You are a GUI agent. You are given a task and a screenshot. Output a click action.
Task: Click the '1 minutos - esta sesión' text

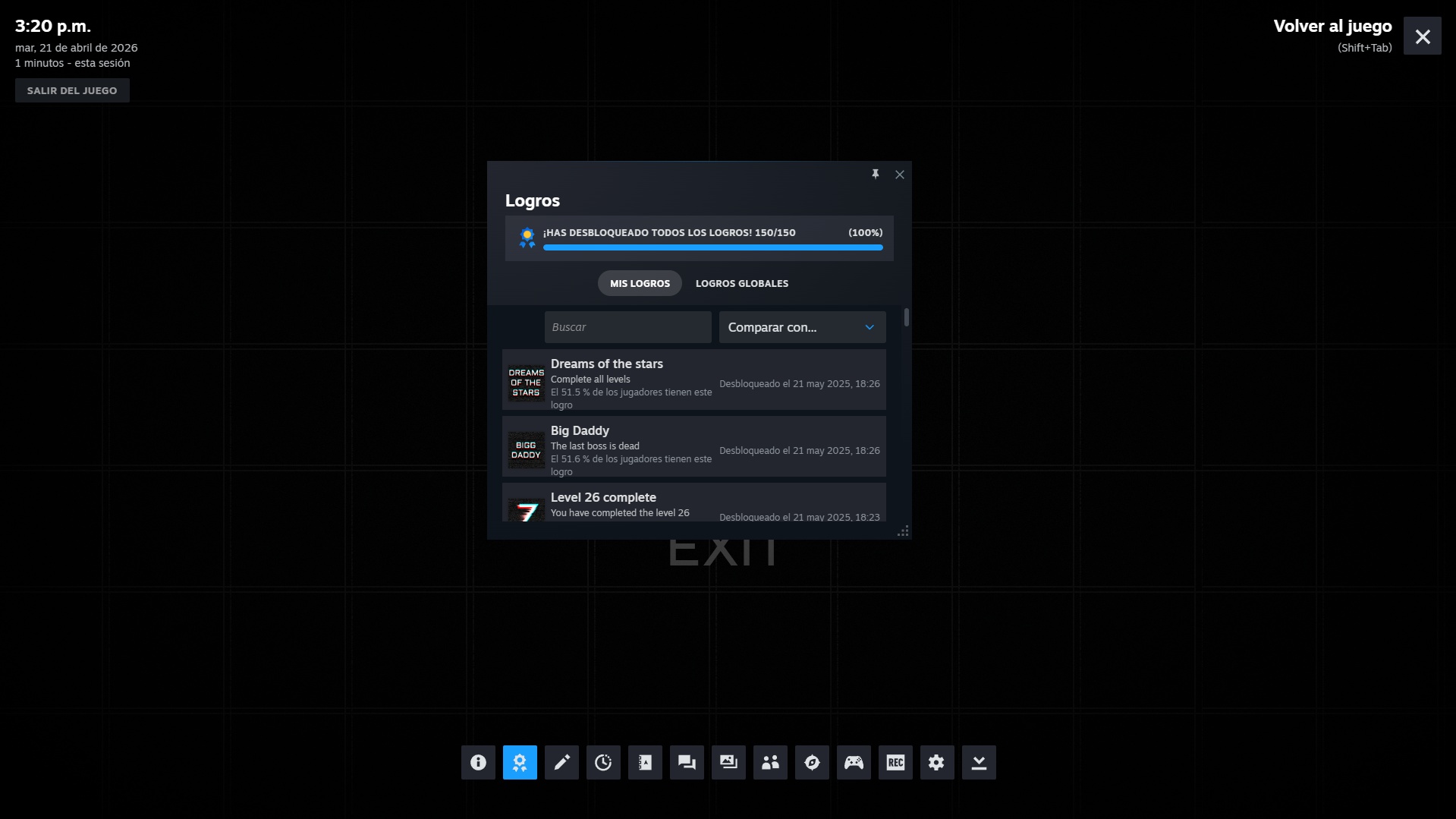73,63
